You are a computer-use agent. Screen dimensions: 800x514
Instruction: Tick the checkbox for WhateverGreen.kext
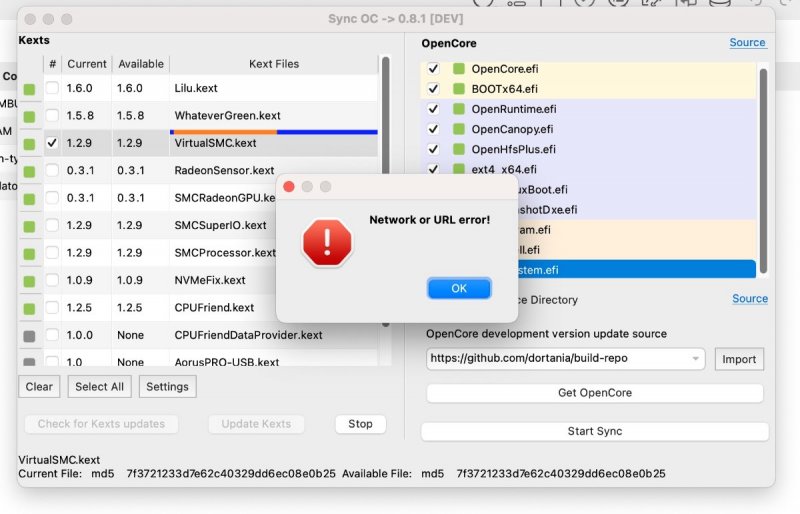point(52,115)
